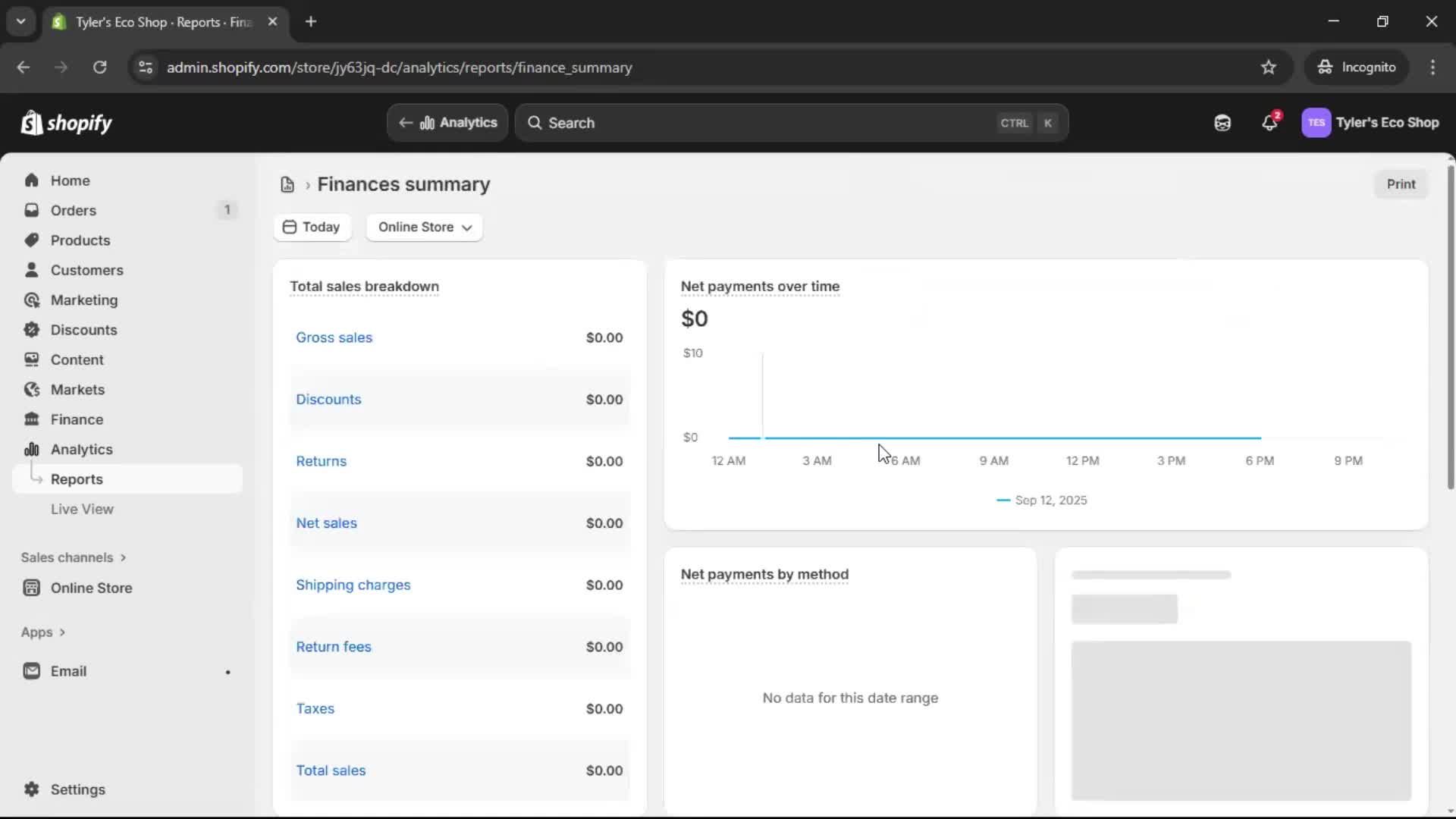Open the Gross sales report link
Screen dimensions: 1456x819
click(x=334, y=337)
